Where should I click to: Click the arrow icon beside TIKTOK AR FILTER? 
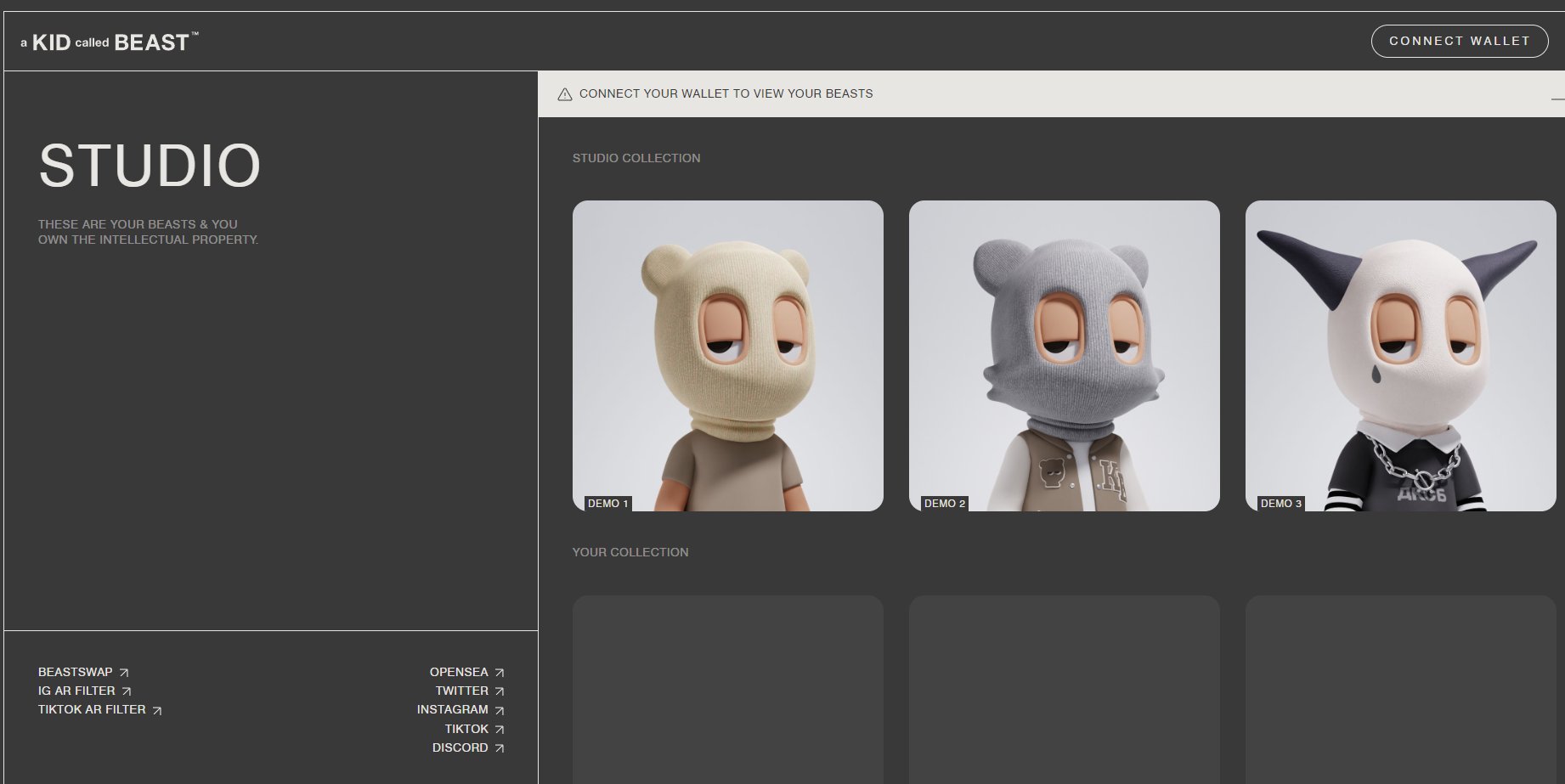(x=157, y=710)
